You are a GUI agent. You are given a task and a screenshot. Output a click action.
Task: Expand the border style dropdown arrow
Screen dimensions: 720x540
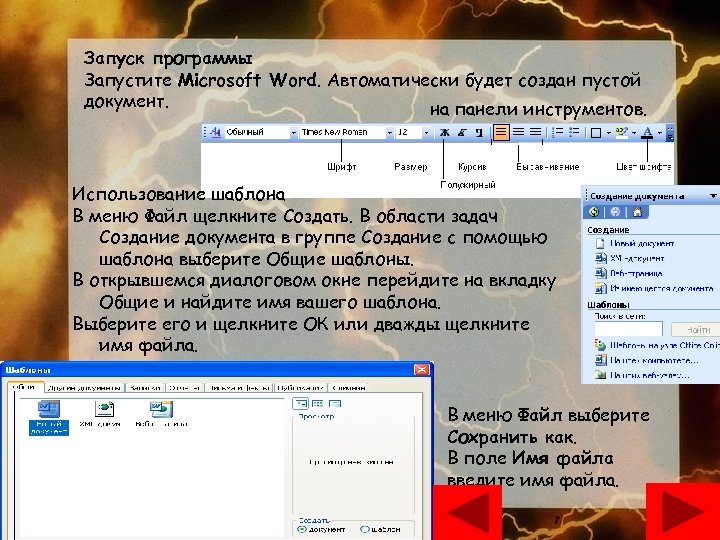coord(608,133)
